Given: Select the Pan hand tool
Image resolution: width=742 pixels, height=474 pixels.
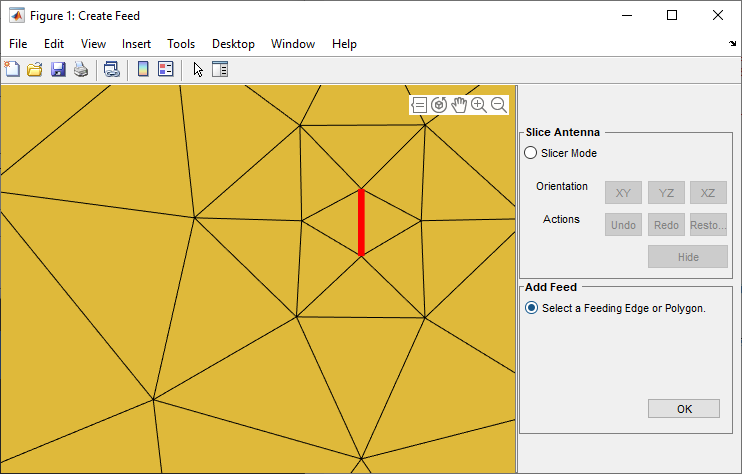Looking at the screenshot, I should click(459, 105).
